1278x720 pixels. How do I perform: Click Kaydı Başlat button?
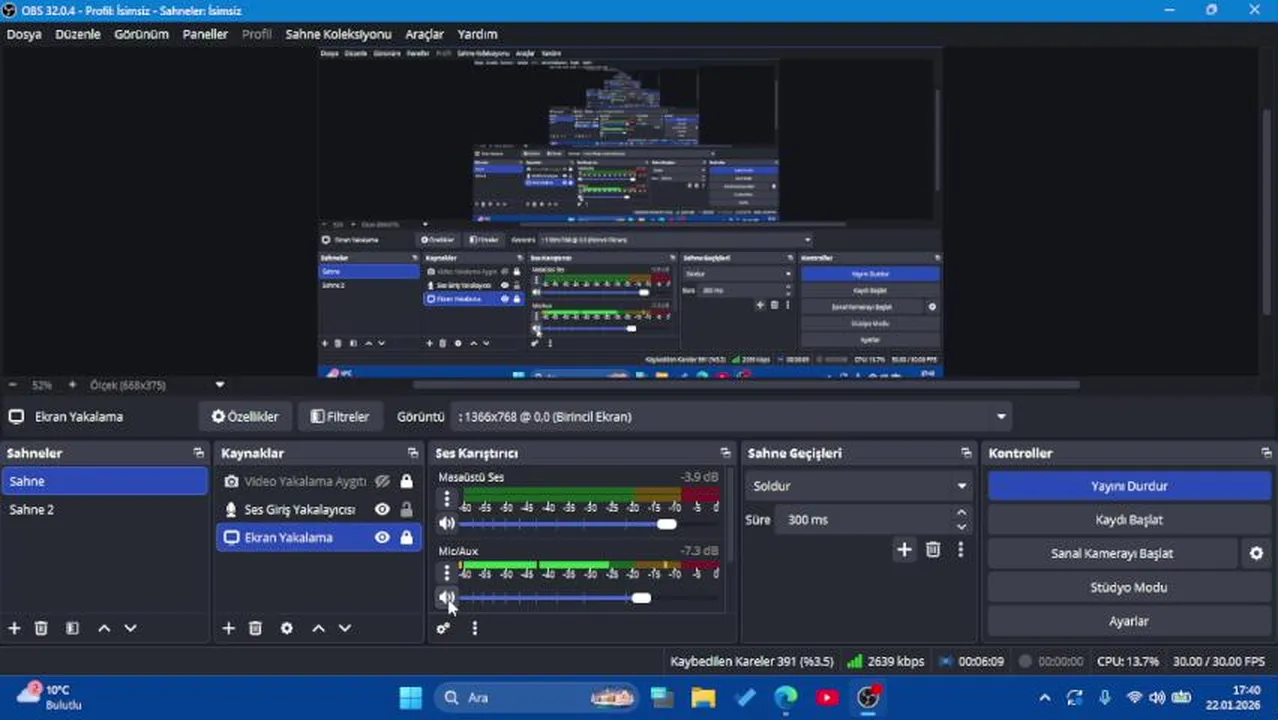(x=1129, y=520)
